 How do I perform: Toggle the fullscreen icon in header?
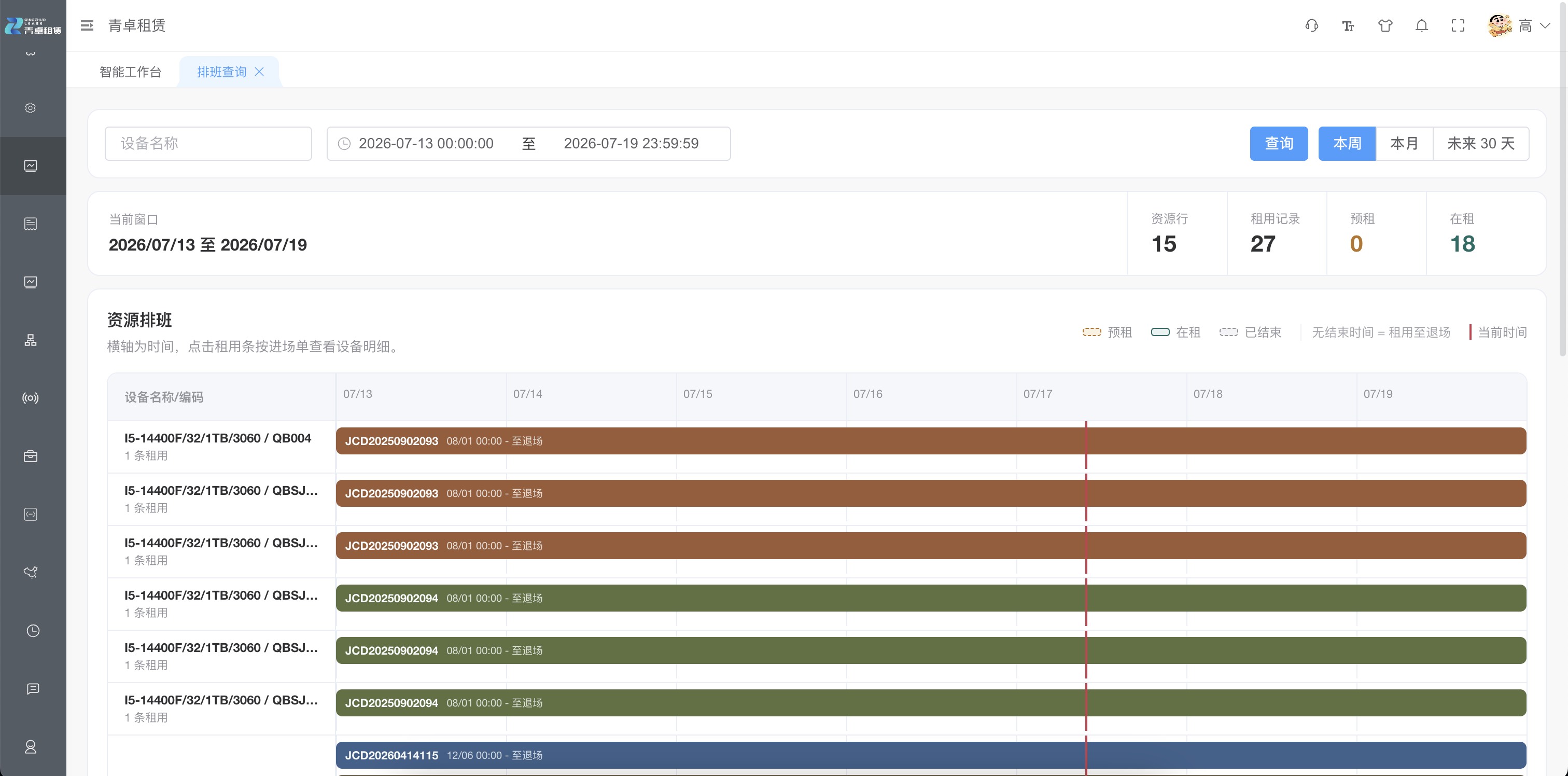click(1458, 25)
